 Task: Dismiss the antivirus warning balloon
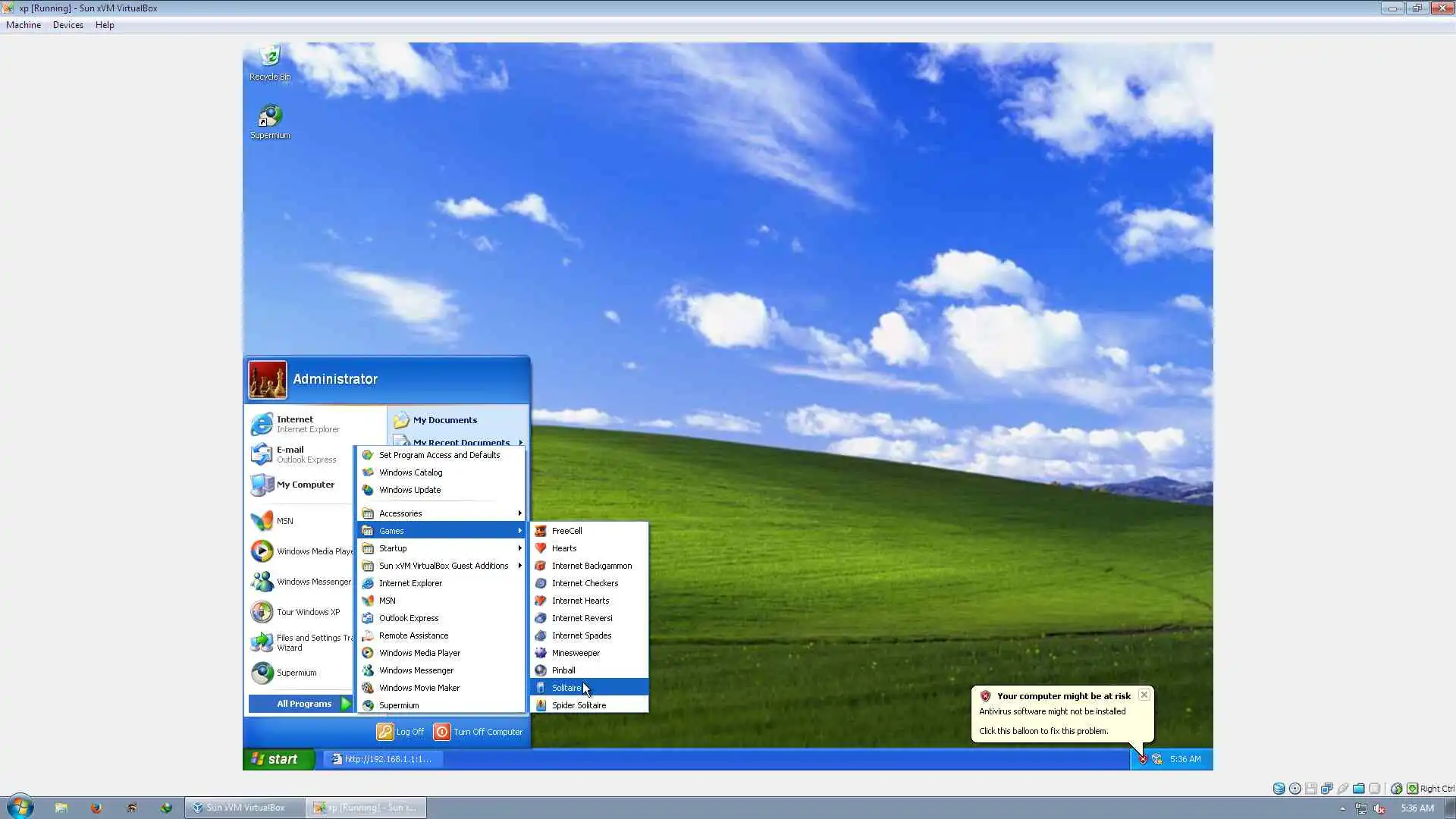click(x=1144, y=695)
